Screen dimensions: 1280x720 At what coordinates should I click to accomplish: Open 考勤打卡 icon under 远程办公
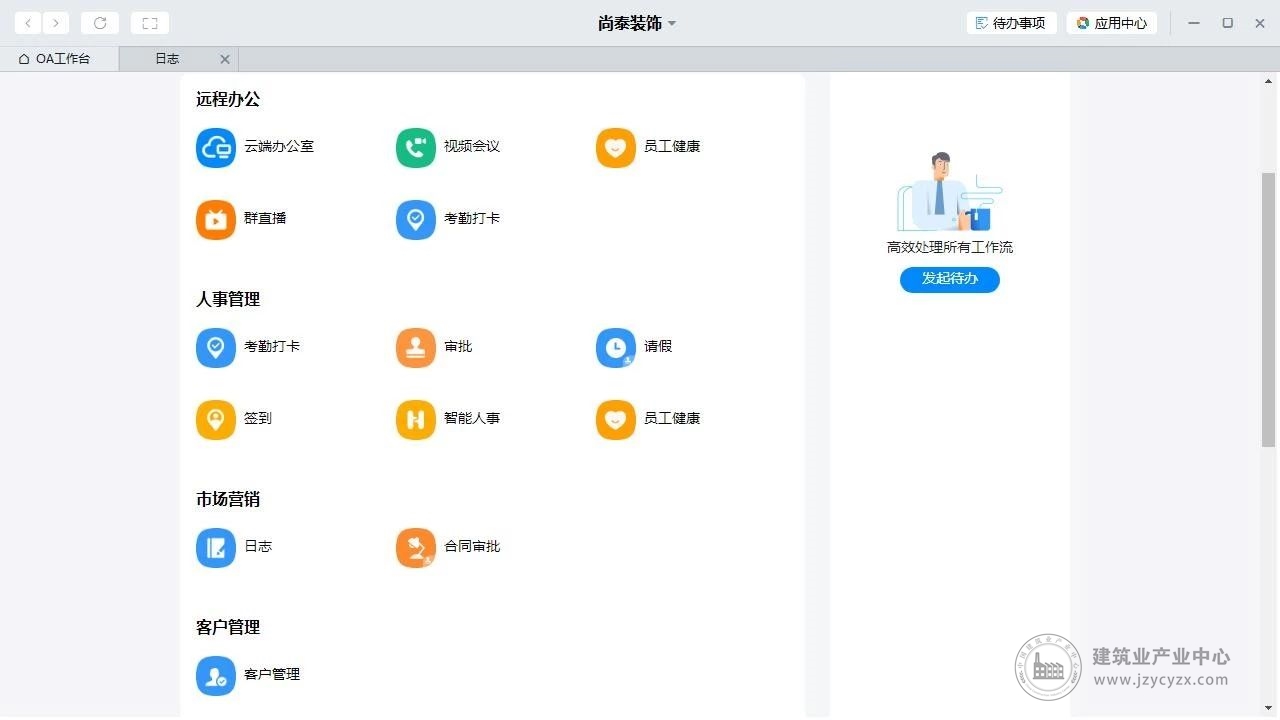pyautogui.click(x=416, y=220)
